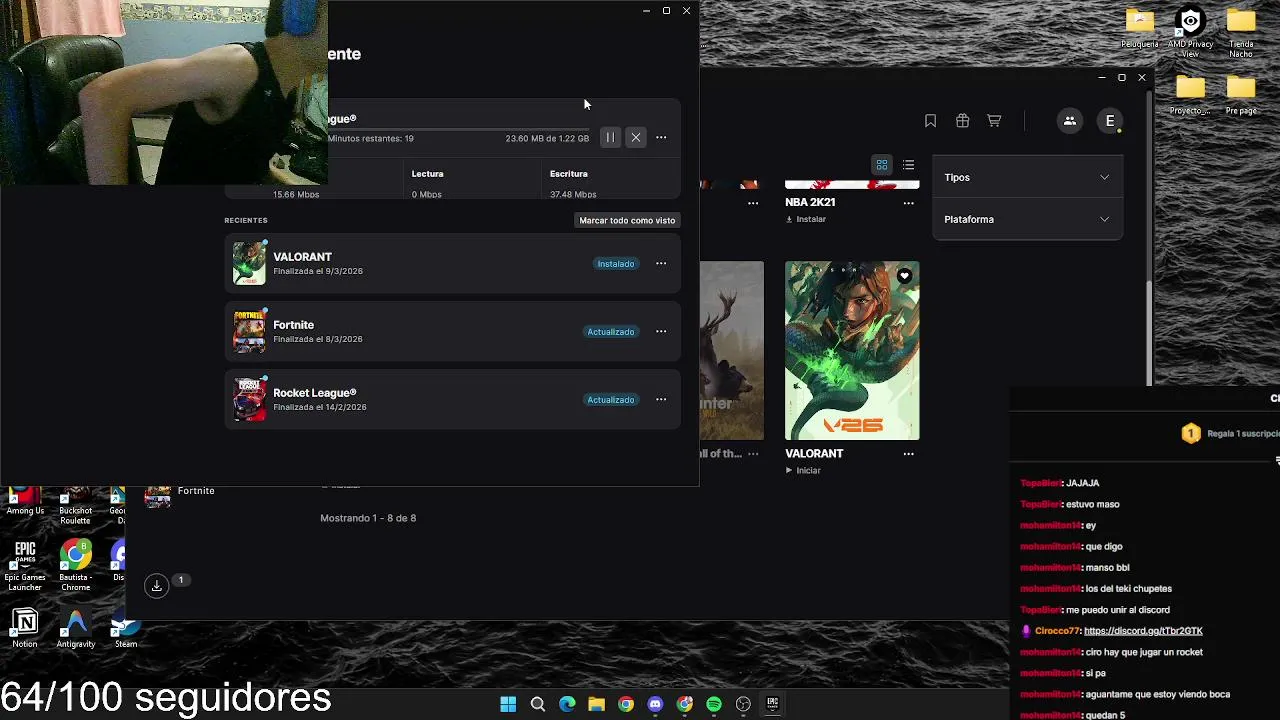Click the VALORANT thumbnail in recents list
Image resolution: width=1280 pixels, height=720 pixels.
coord(249,264)
